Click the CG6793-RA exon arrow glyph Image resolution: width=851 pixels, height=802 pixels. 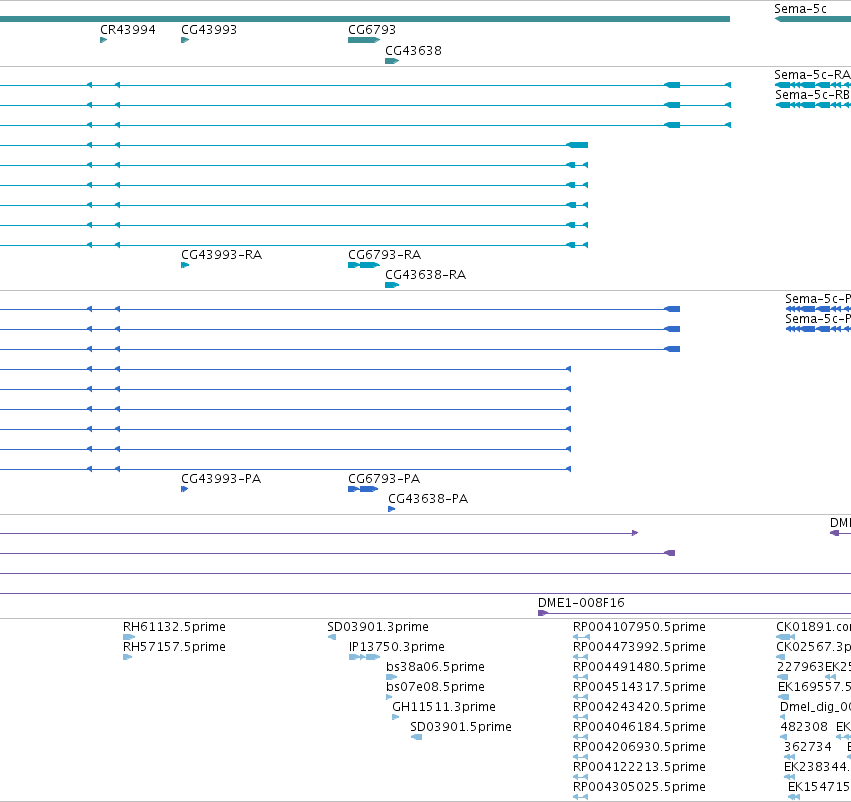click(364, 265)
